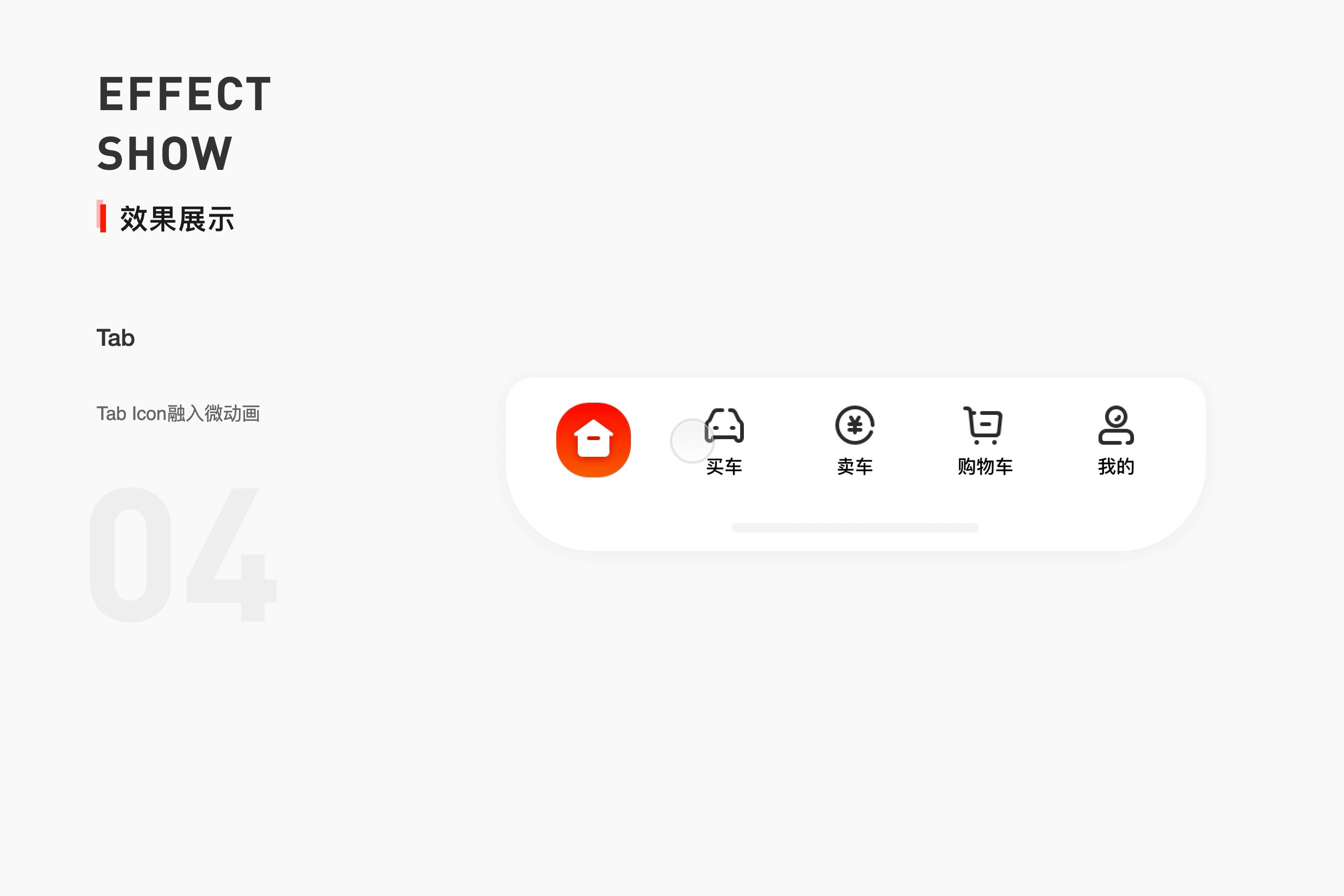Click the 卖车 tab label
Image resolution: width=1344 pixels, height=896 pixels.
tap(855, 467)
